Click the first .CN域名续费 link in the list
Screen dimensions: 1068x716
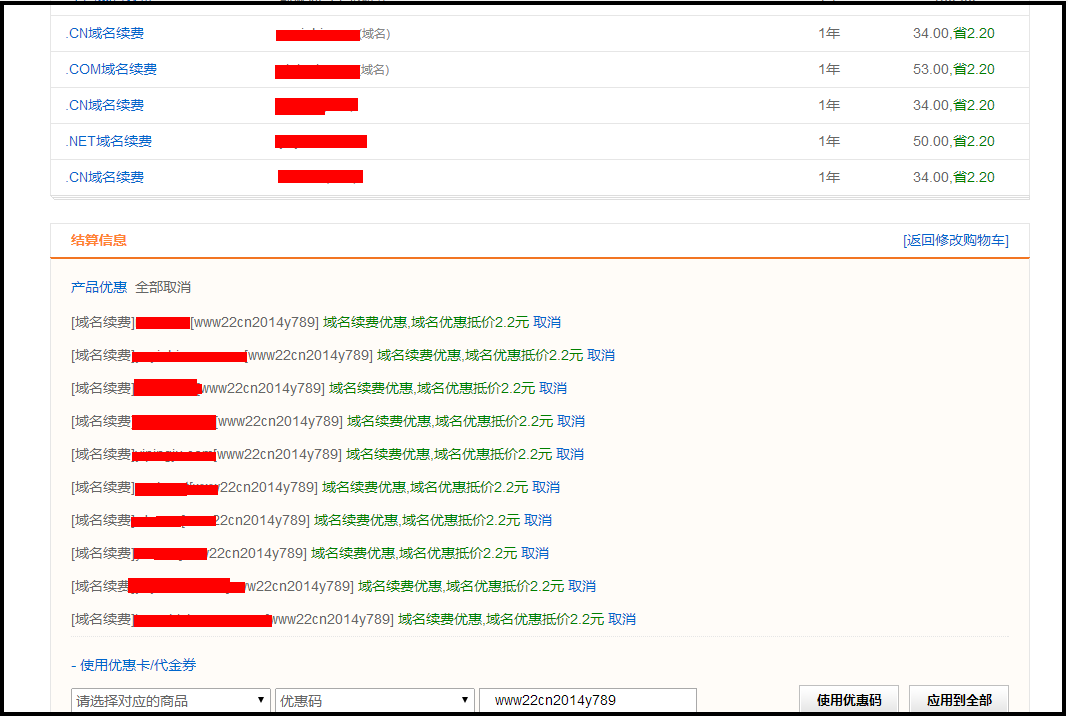point(105,33)
